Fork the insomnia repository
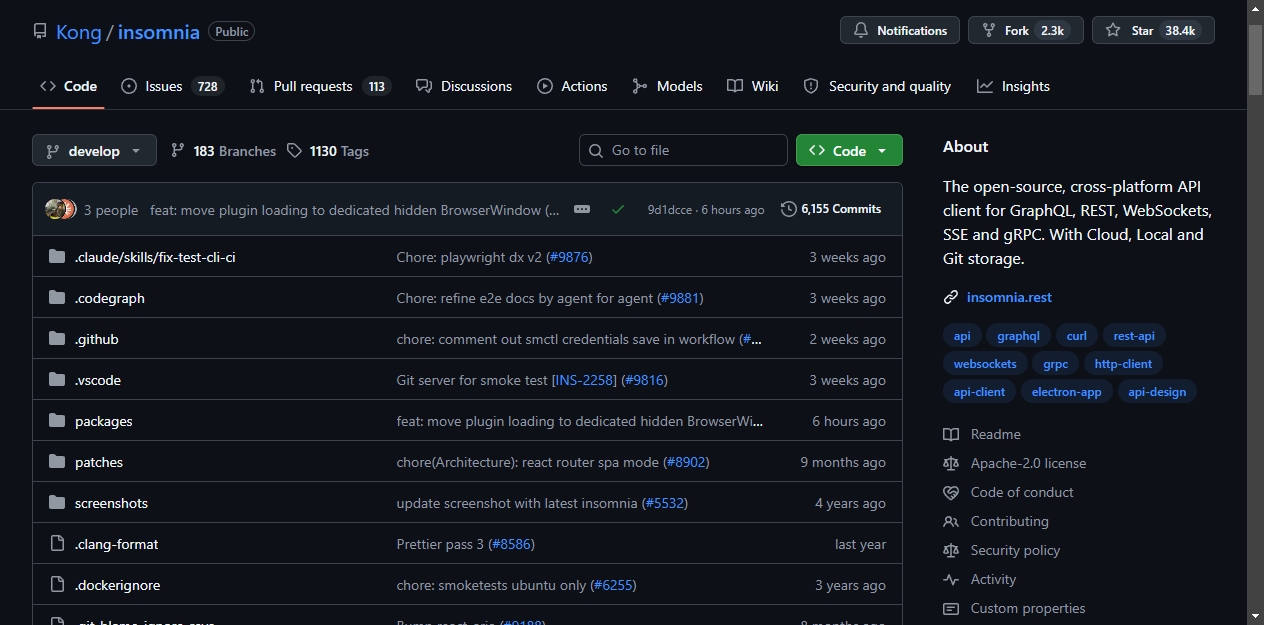Image resolution: width=1264 pixels, height=625 pixels. pyautogui.click(x=1026, y=31)
